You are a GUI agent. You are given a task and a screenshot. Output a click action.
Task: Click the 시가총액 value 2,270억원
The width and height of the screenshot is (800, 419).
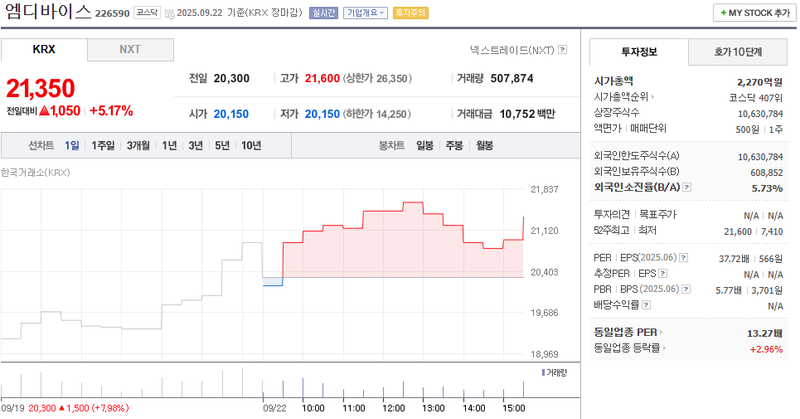point(759,82)
